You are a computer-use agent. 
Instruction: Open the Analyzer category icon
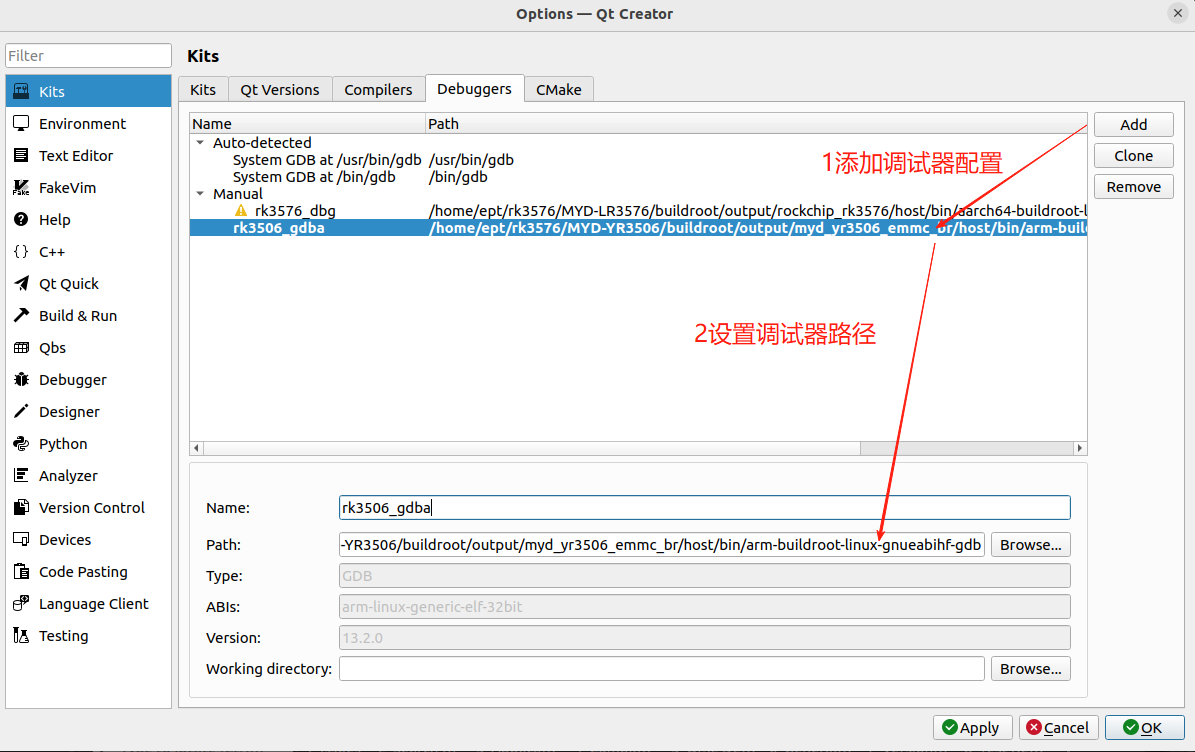pyautogui.click(x=21, y=475)
